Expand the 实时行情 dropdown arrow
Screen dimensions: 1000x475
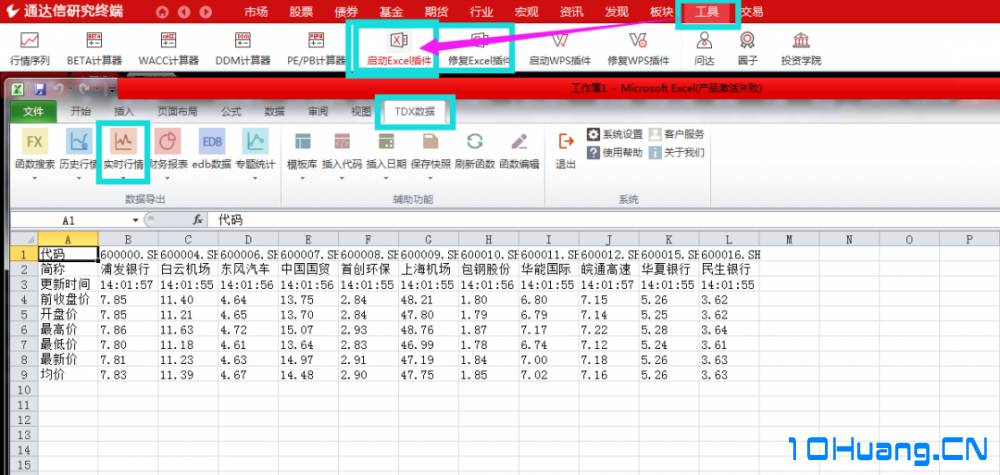pos(122,178)
